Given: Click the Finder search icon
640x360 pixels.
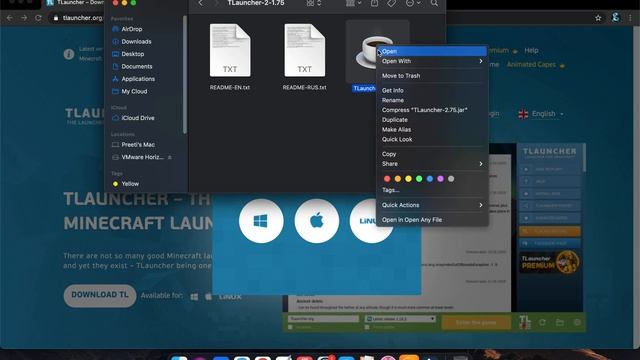Looking at the screenshot, I should 434,3.
